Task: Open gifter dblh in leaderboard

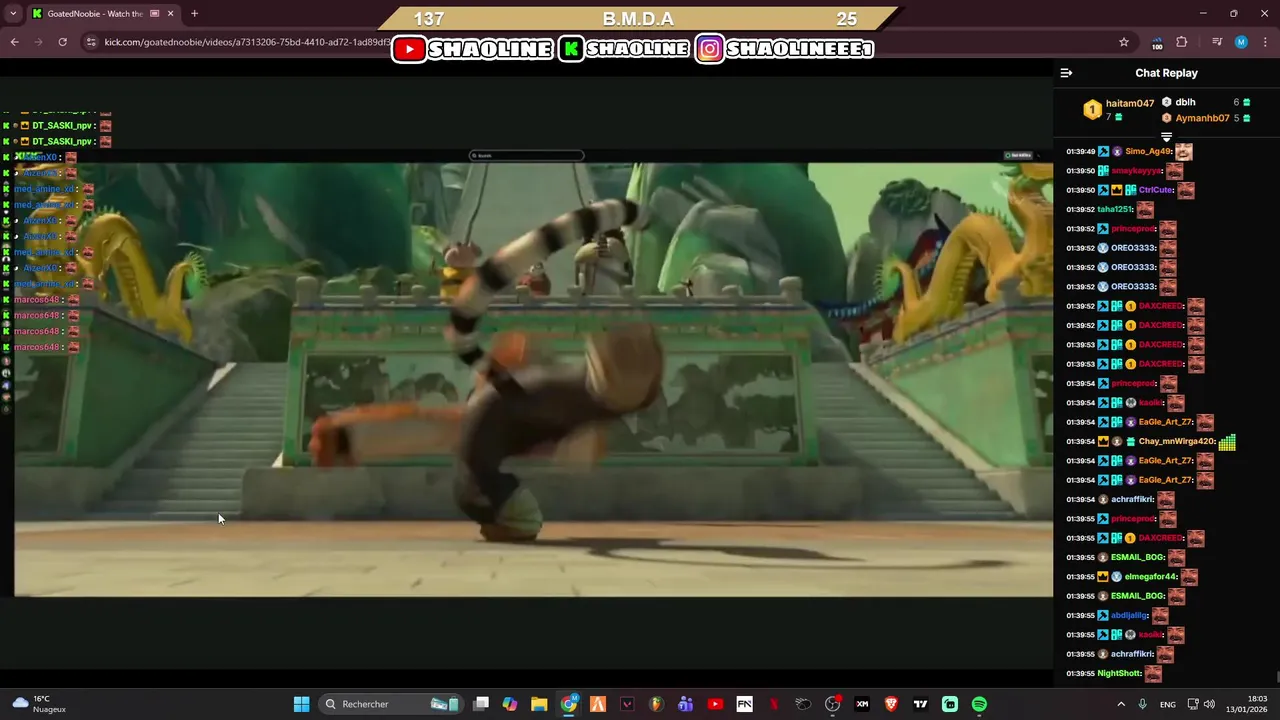Action: [x=1185, y=102]
